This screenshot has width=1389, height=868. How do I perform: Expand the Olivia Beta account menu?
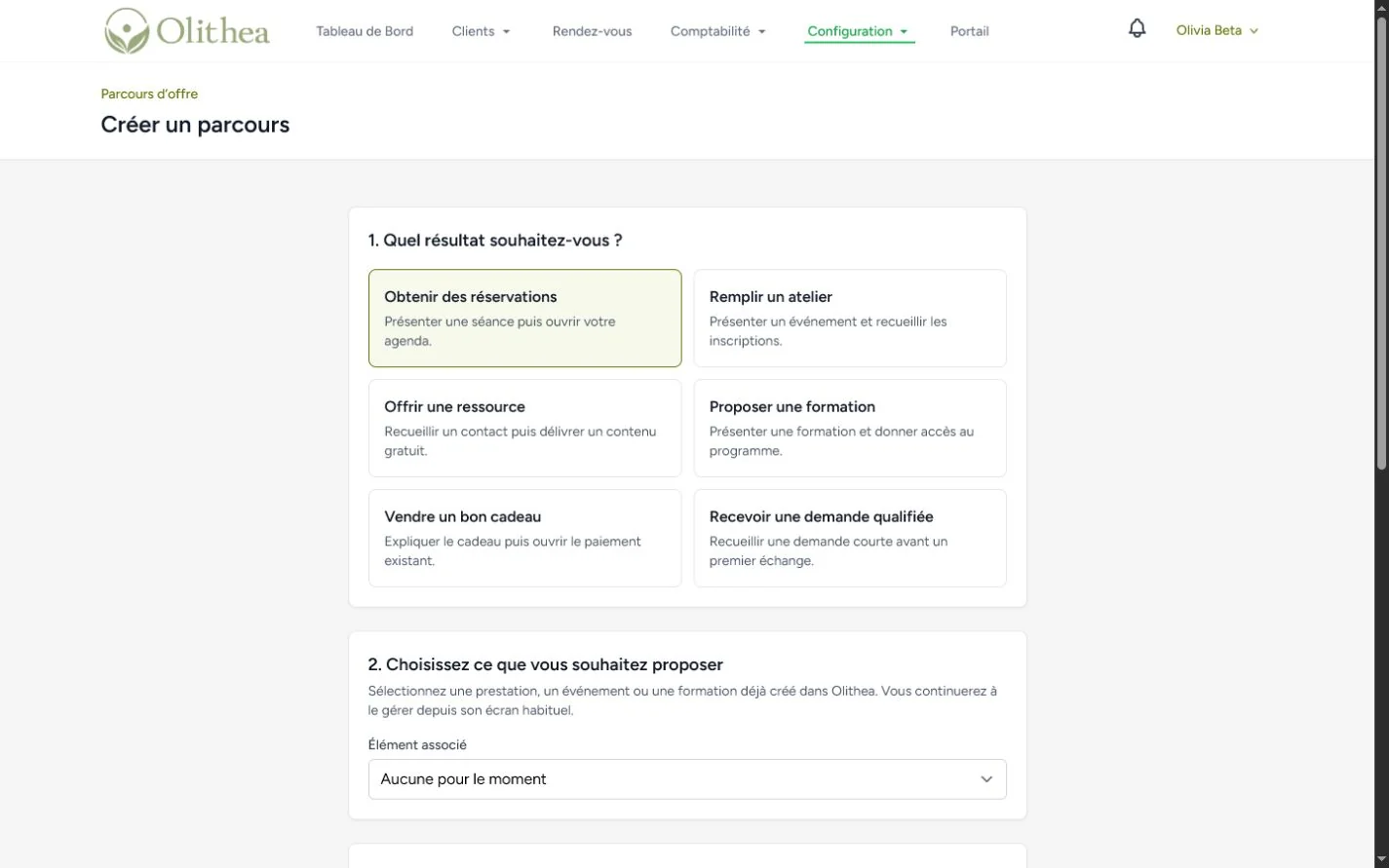(x=1217, y=31)
